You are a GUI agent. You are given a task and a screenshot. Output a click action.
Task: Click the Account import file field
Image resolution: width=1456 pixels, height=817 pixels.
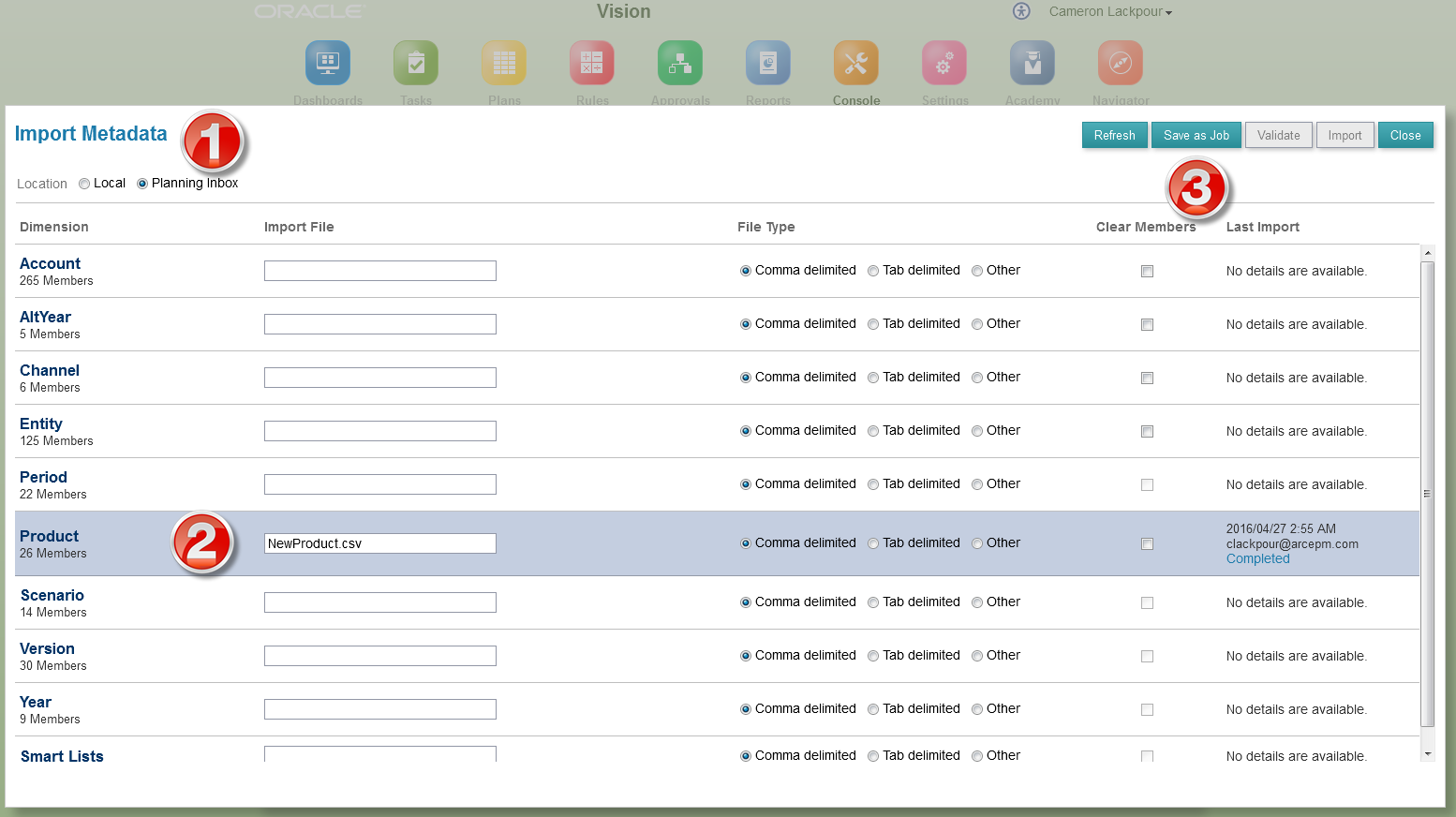[380, 271]
